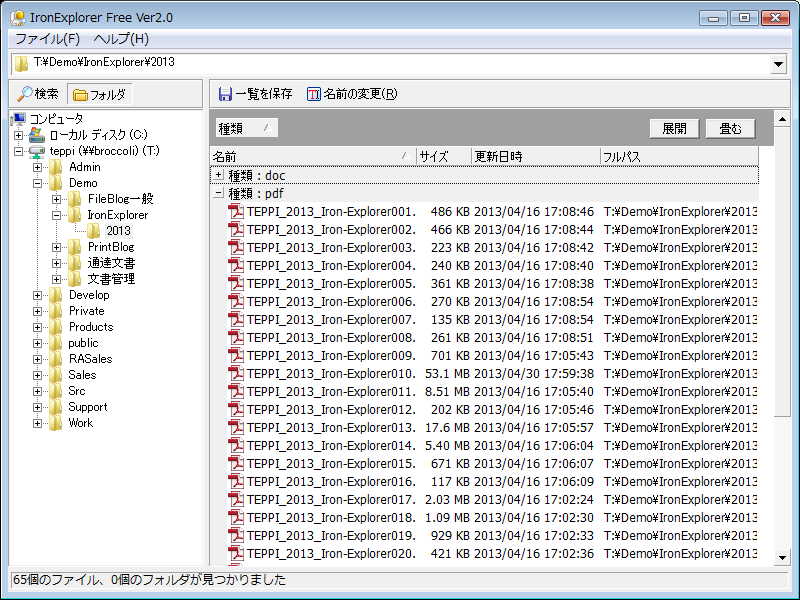This screenshot has width=800, height=600.
Task: Click the magnifier icon on 検索 tab
Action: click(x=24, y=94)
